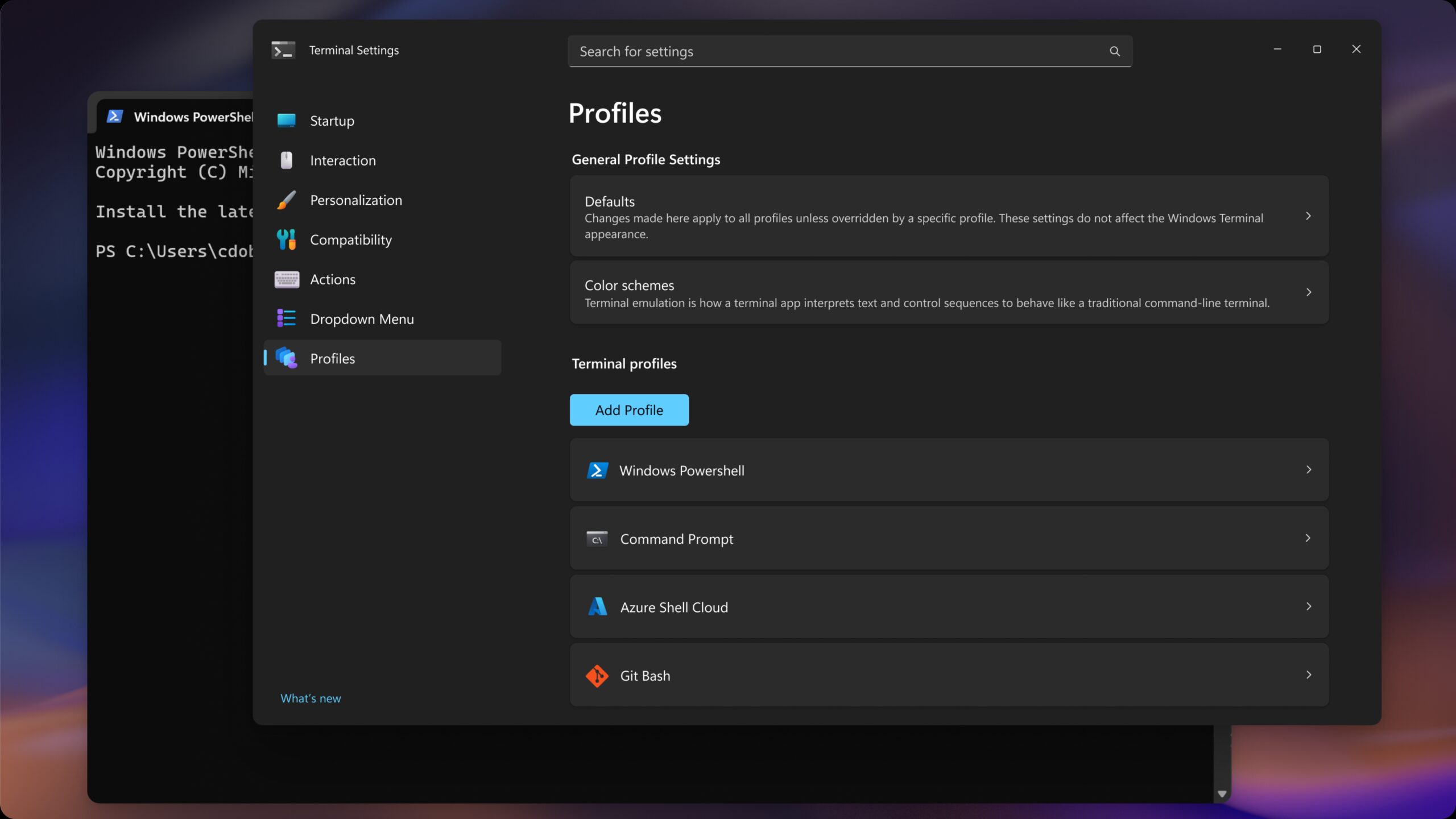1456x819 pixels.
Task: Expand the Color schemes chevron
Action: pyautogui.click(x=1308, y=292)
